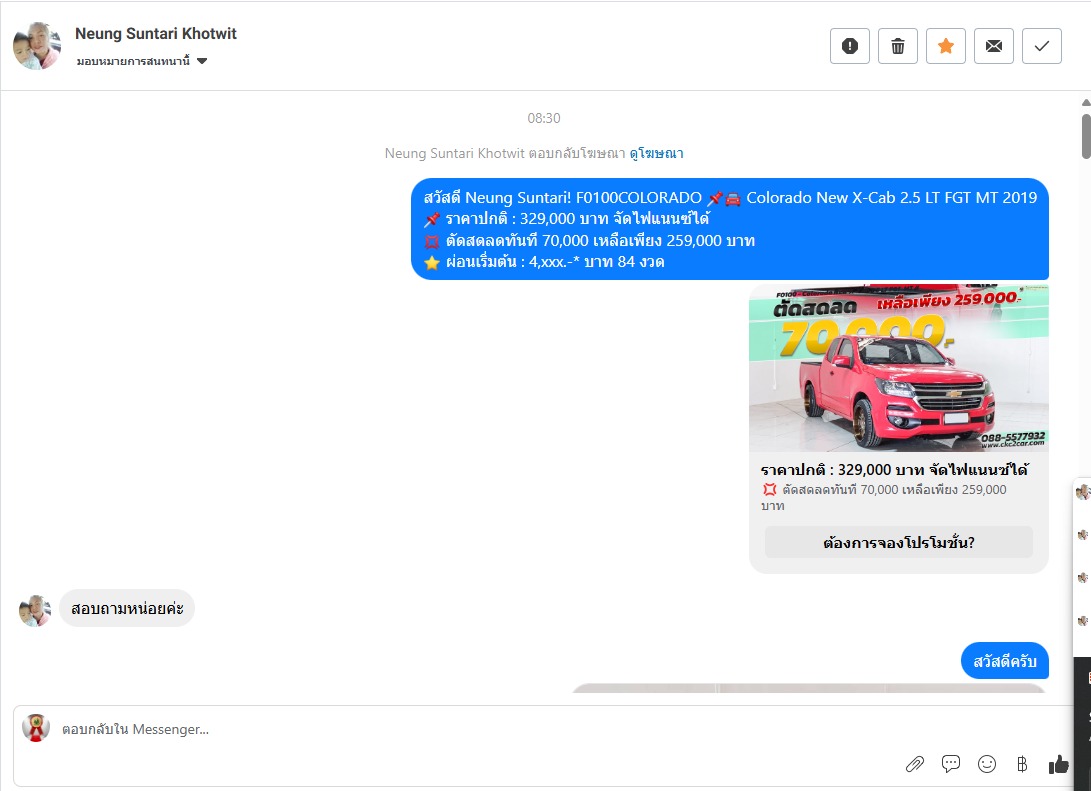The width and height of the screenshot is (1091, 791).
Task: Open the emoji smiley picker
Action: tap(987, 764)
